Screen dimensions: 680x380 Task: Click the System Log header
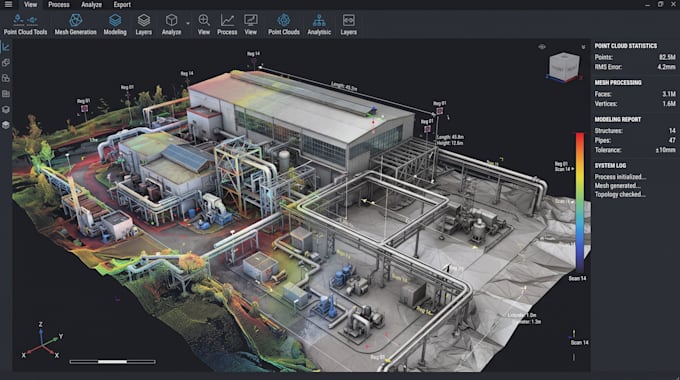pos(610,165)
